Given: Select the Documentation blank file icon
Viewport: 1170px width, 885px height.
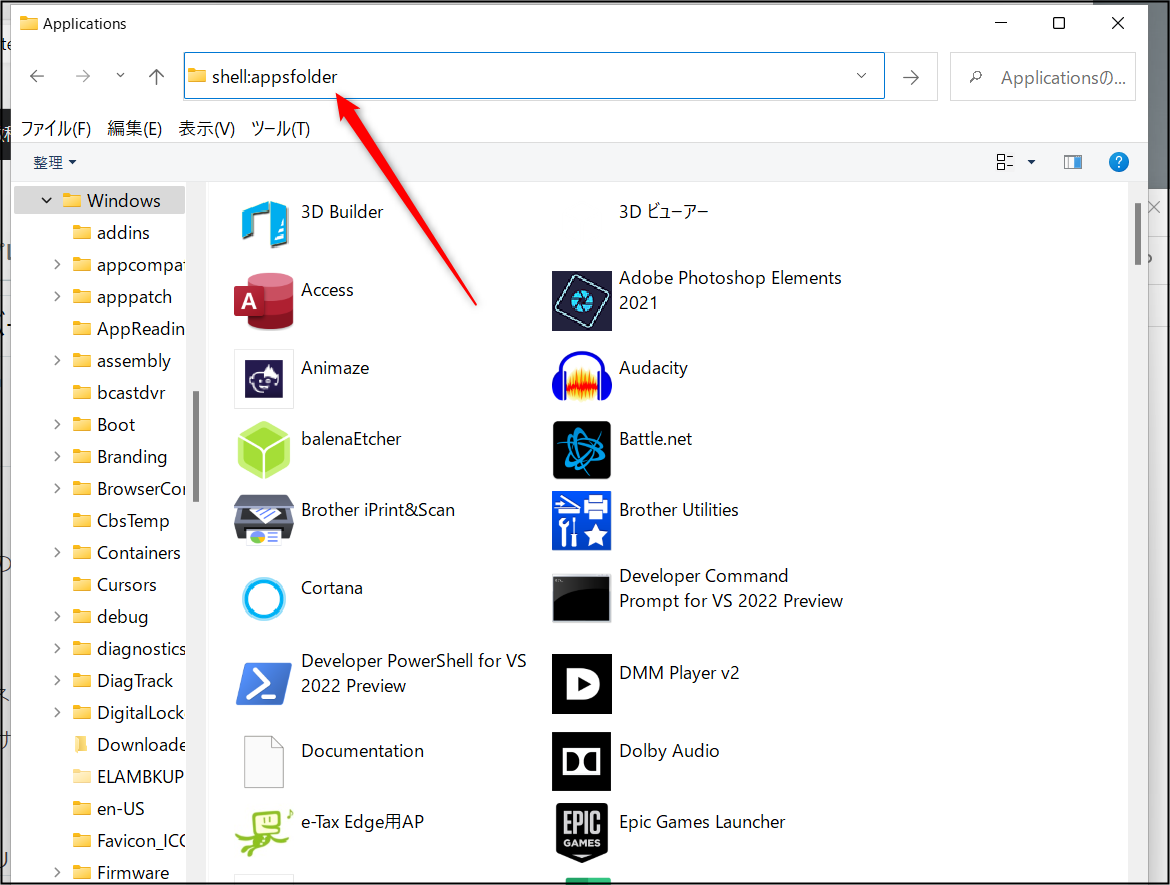Looking at the screenshot, I should pos(264,761).
